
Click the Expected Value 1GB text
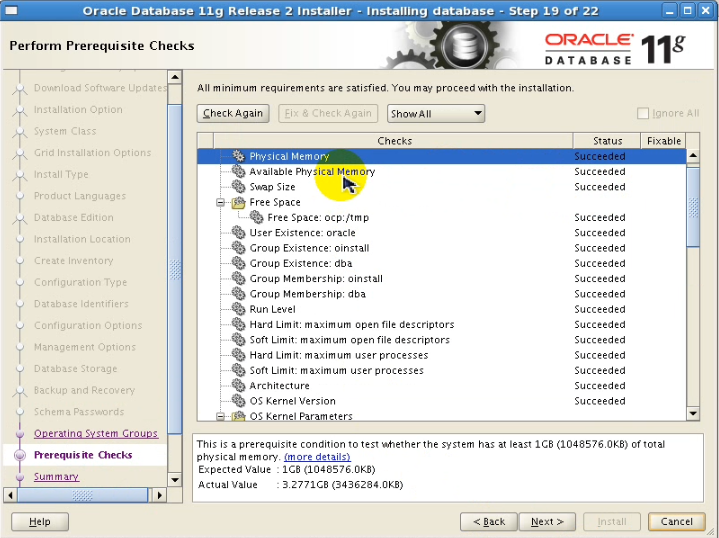[329, 470]
